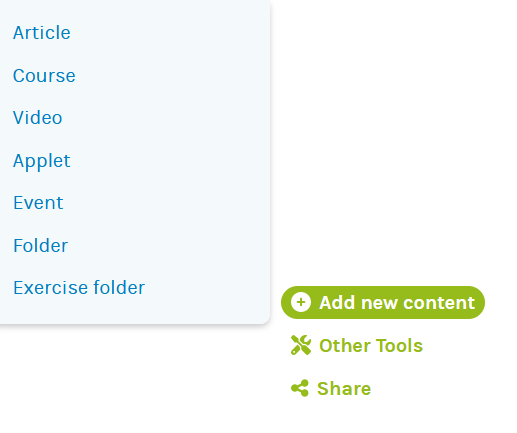
Task: Click the share network icon
Action: pos(300,388)
